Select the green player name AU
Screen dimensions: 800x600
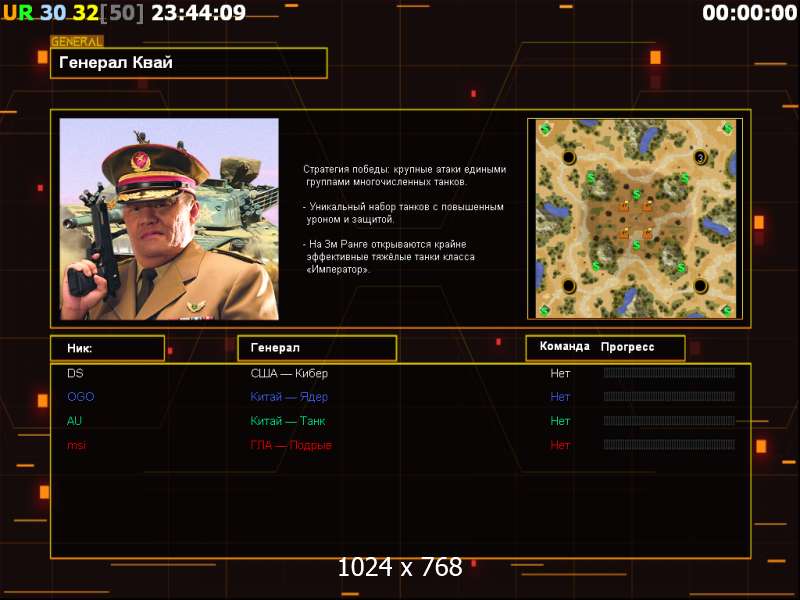click(x=74, y=421)
